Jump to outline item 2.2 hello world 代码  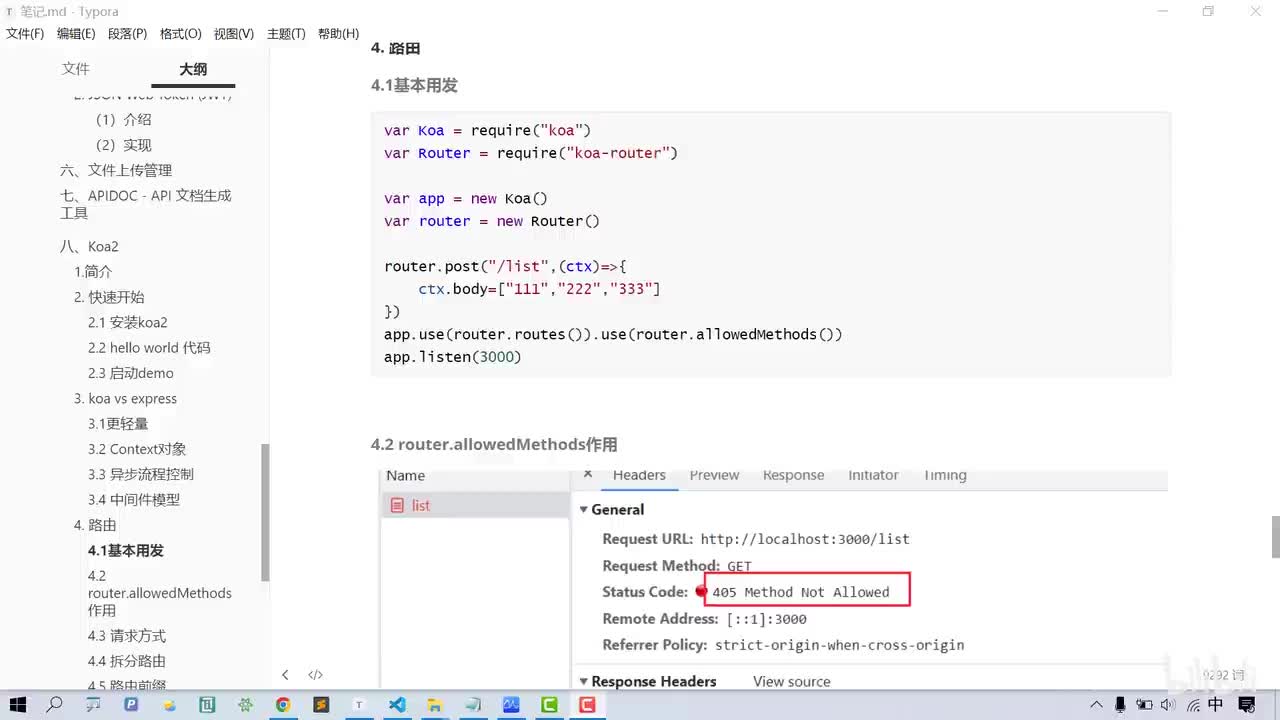coord(149,348)
